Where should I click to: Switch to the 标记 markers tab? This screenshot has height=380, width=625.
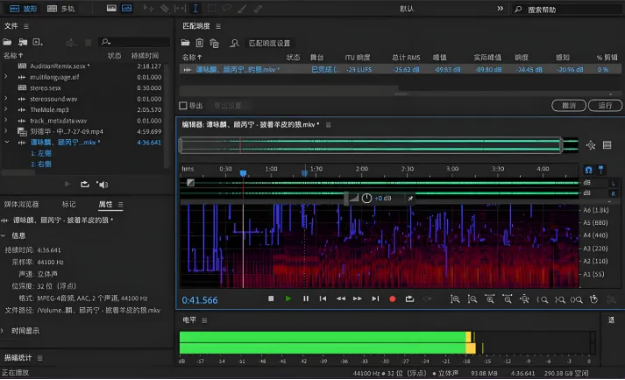tap(69, 204)
